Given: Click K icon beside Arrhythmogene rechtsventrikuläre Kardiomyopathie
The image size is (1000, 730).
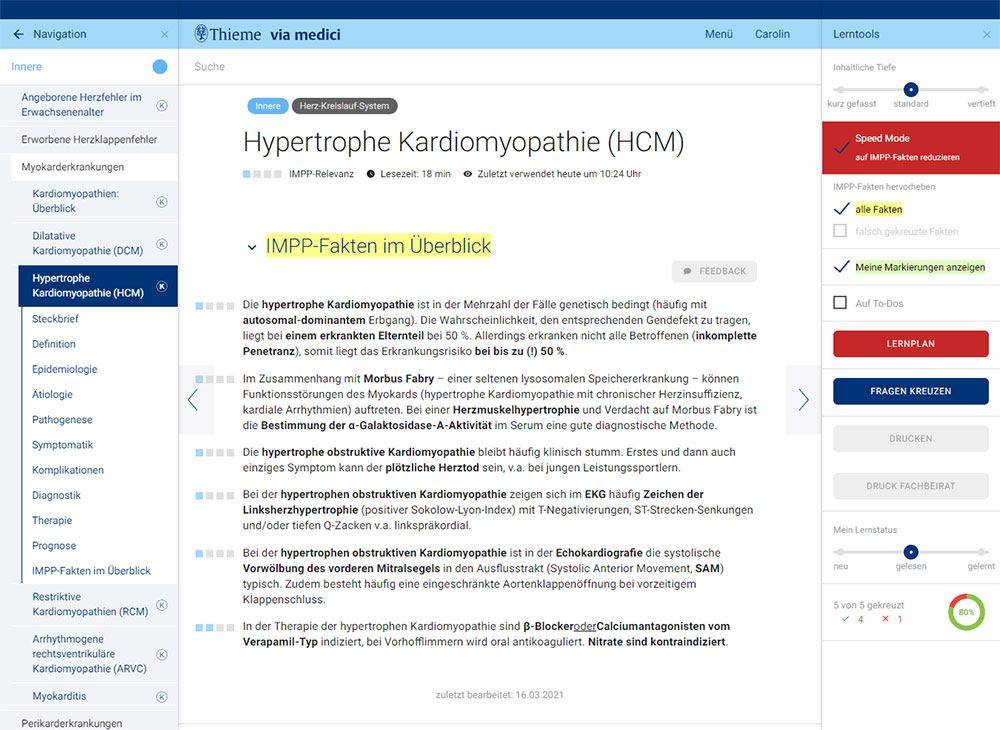Looking at the screenshot, I should point(162,654).
